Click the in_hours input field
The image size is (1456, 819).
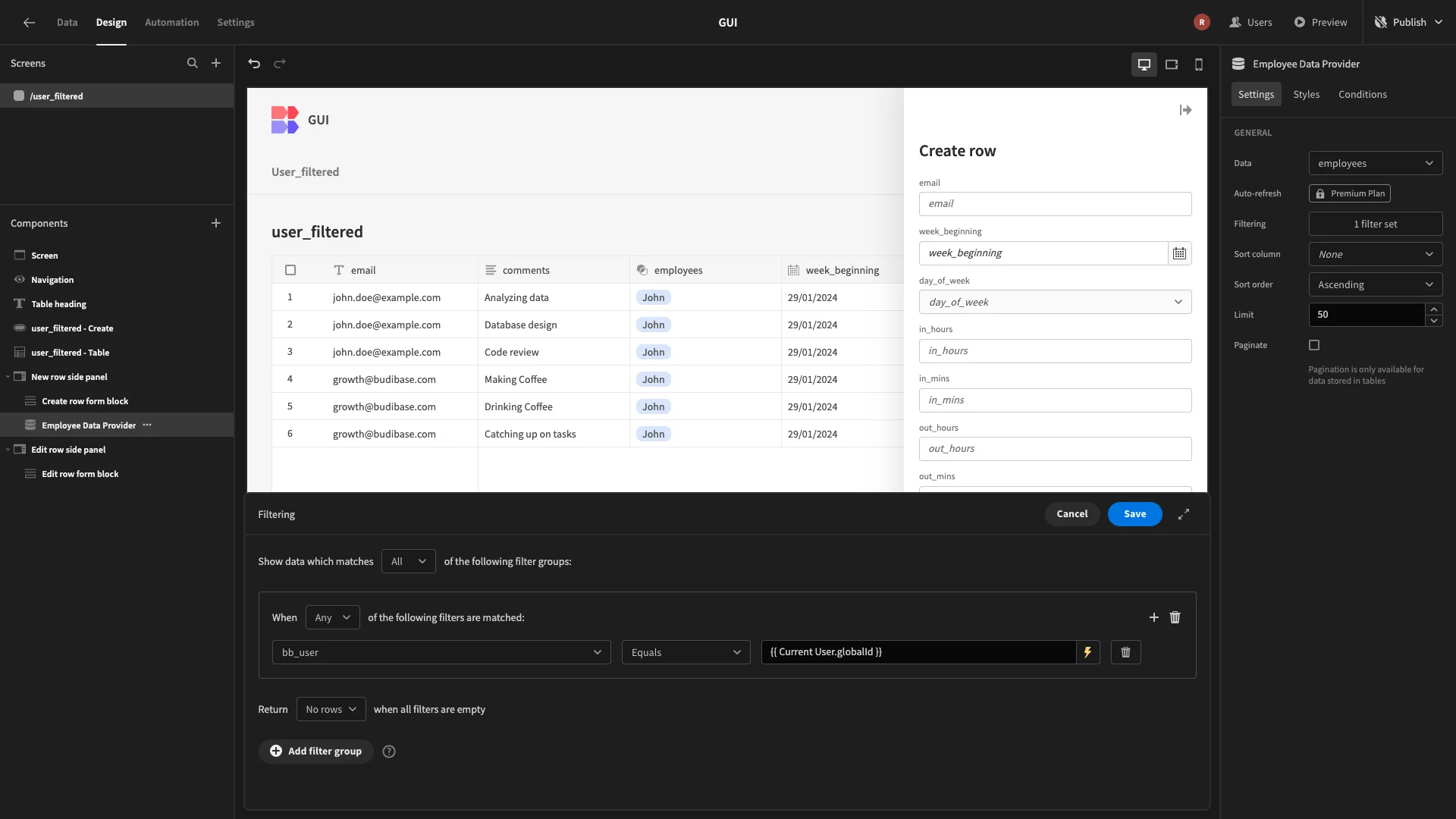coord(1055,351)
